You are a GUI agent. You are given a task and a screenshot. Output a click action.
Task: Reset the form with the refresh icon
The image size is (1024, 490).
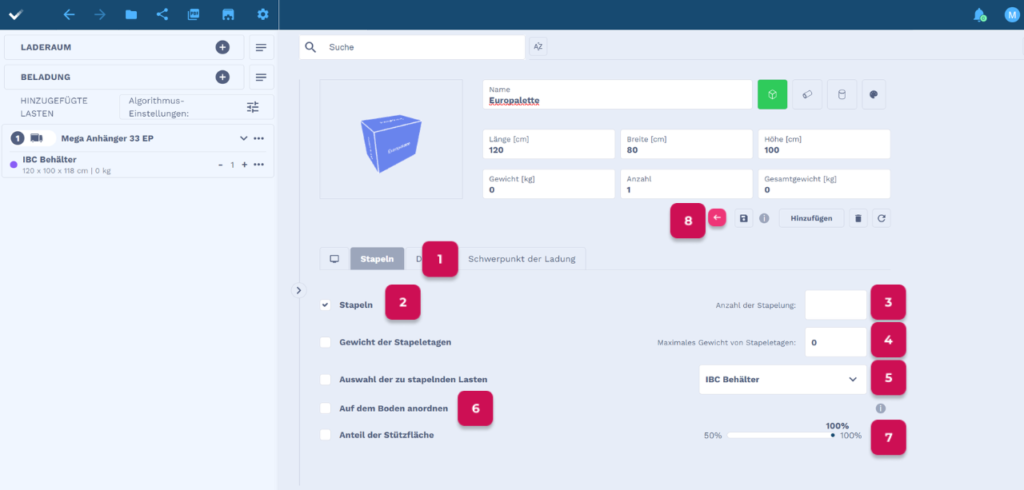pyautogui.click(x=880, y=218)
